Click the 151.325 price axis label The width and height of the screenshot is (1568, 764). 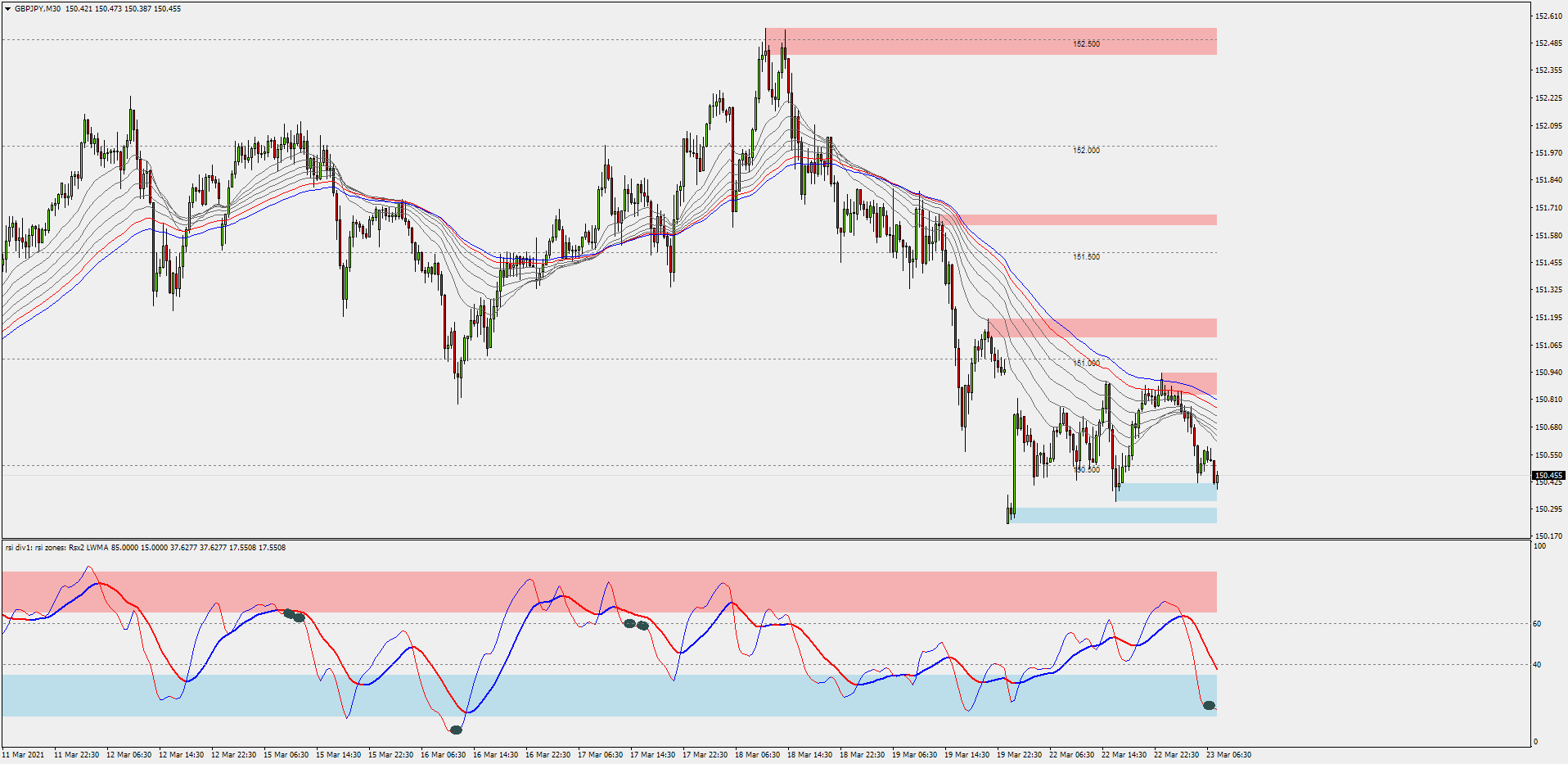tap(1548, 290)
